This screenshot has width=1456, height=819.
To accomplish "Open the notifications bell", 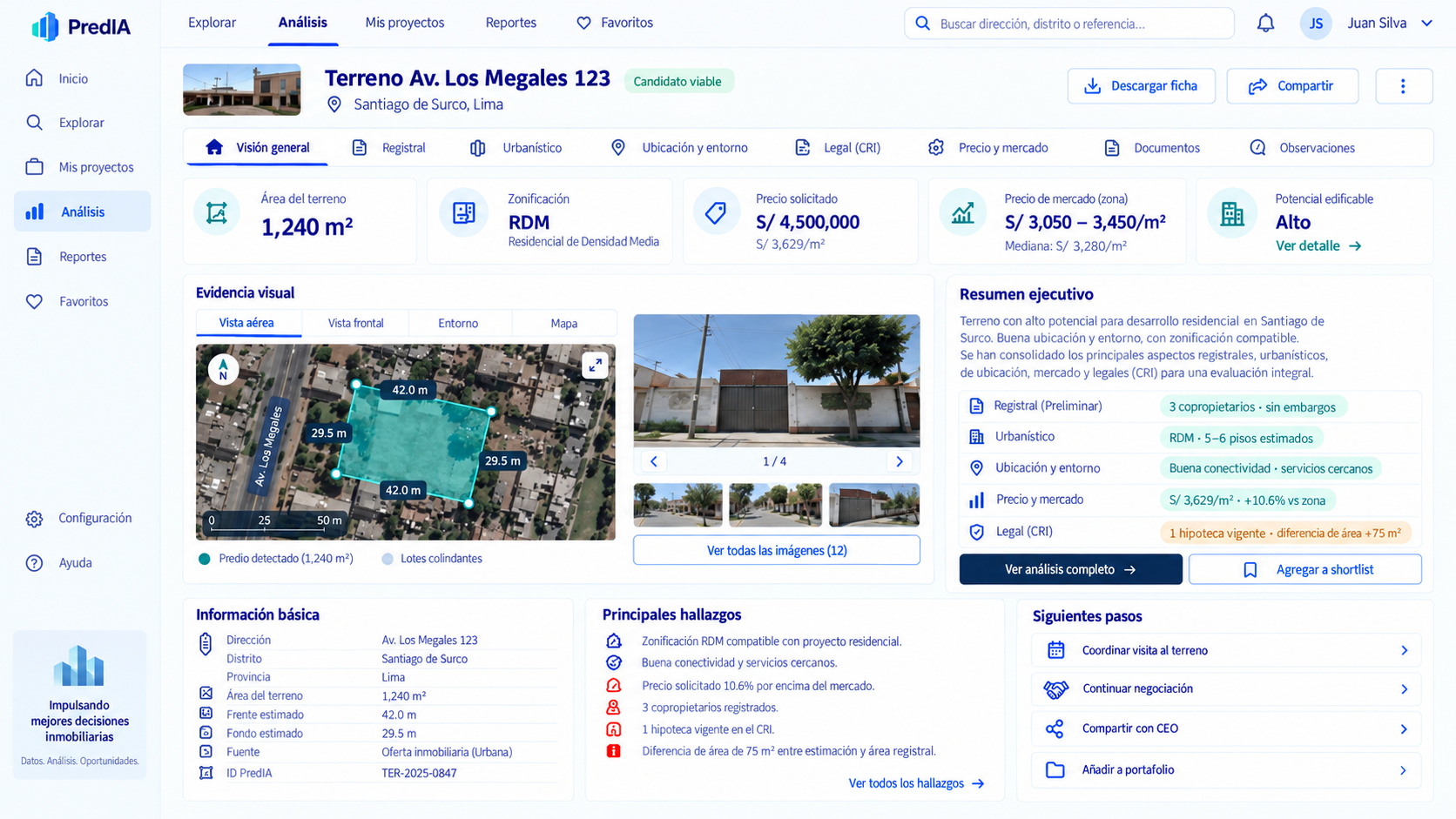I will (x=1265, y=23).
